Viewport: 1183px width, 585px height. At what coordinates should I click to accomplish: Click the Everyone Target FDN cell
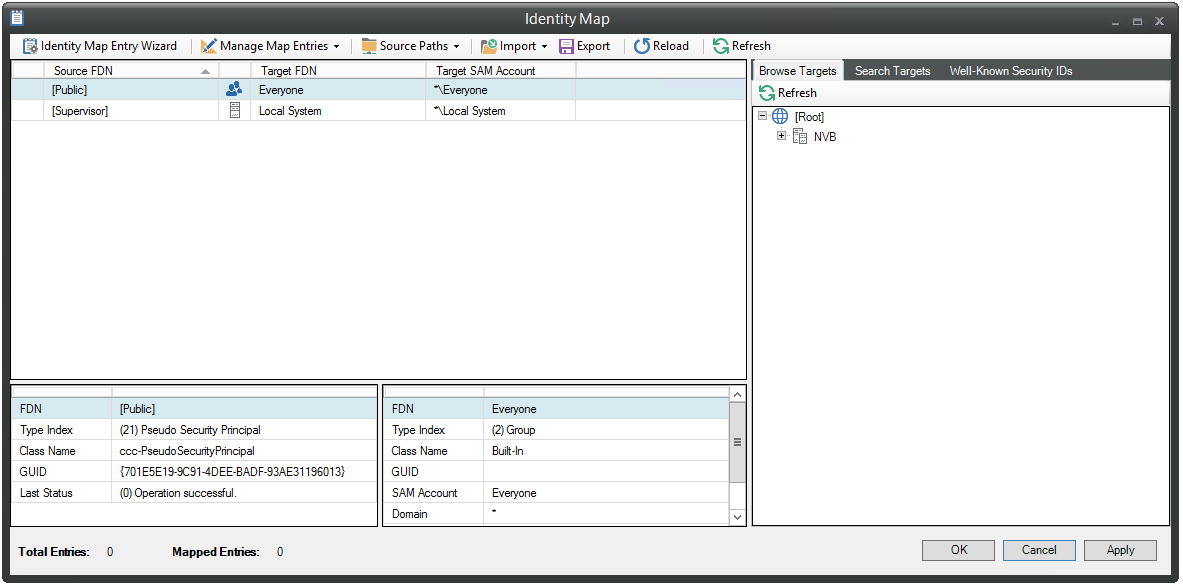[x=340, y=90]
